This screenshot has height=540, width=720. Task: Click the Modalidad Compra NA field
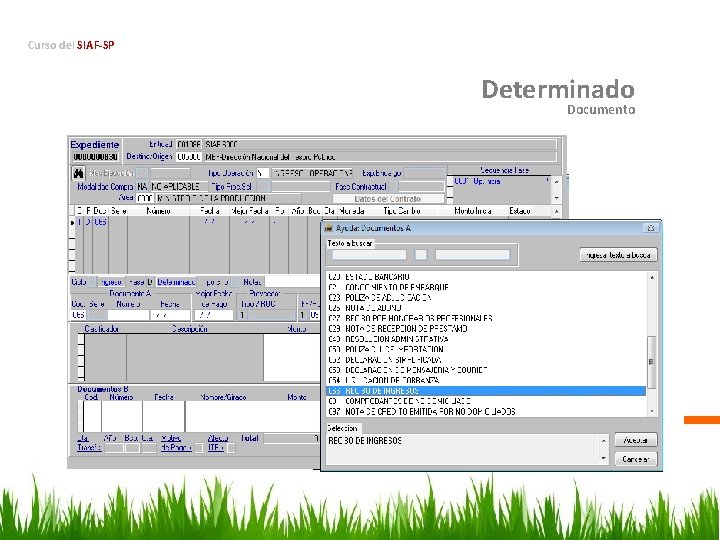coord(141,186)
